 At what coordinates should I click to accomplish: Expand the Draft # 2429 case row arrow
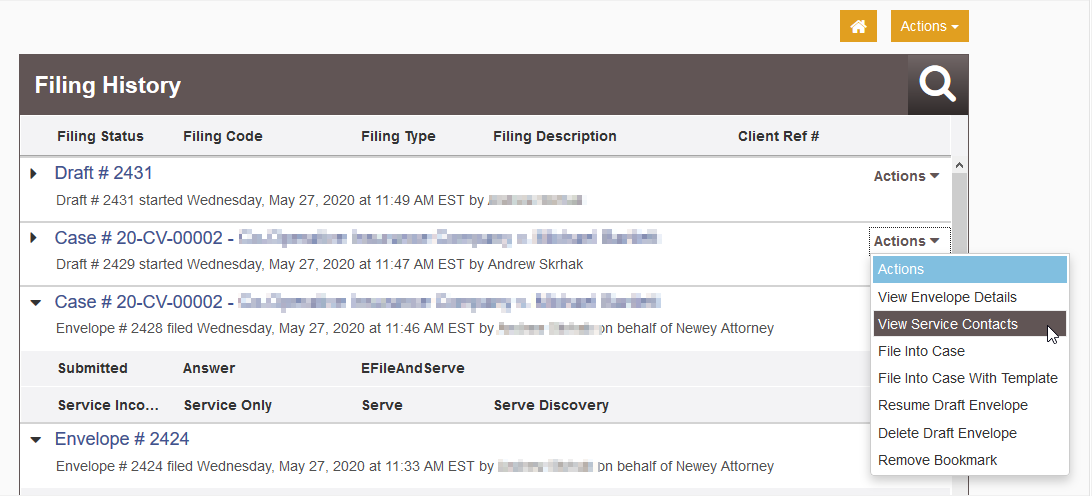(x=33, y=238)
